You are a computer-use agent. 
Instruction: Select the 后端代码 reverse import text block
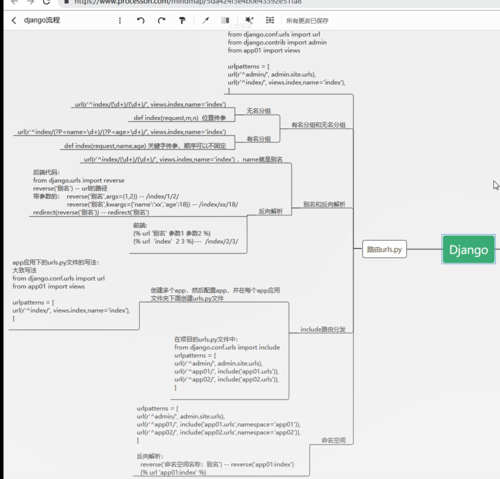135,192
